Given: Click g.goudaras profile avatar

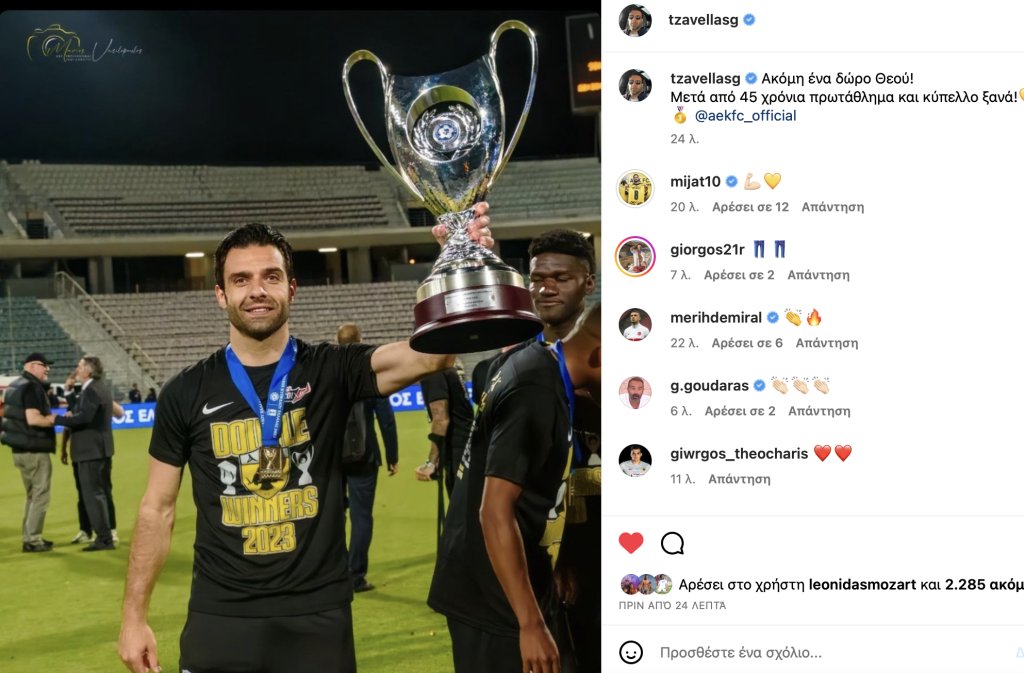Looking at the screenshot, I should click(635, 392).
